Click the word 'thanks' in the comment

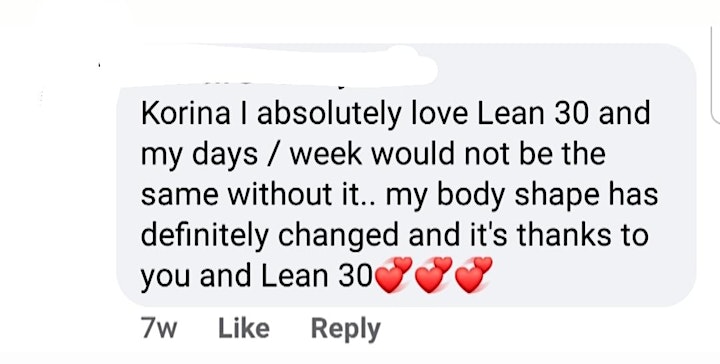pyautogui.click(x=563, y=235)
